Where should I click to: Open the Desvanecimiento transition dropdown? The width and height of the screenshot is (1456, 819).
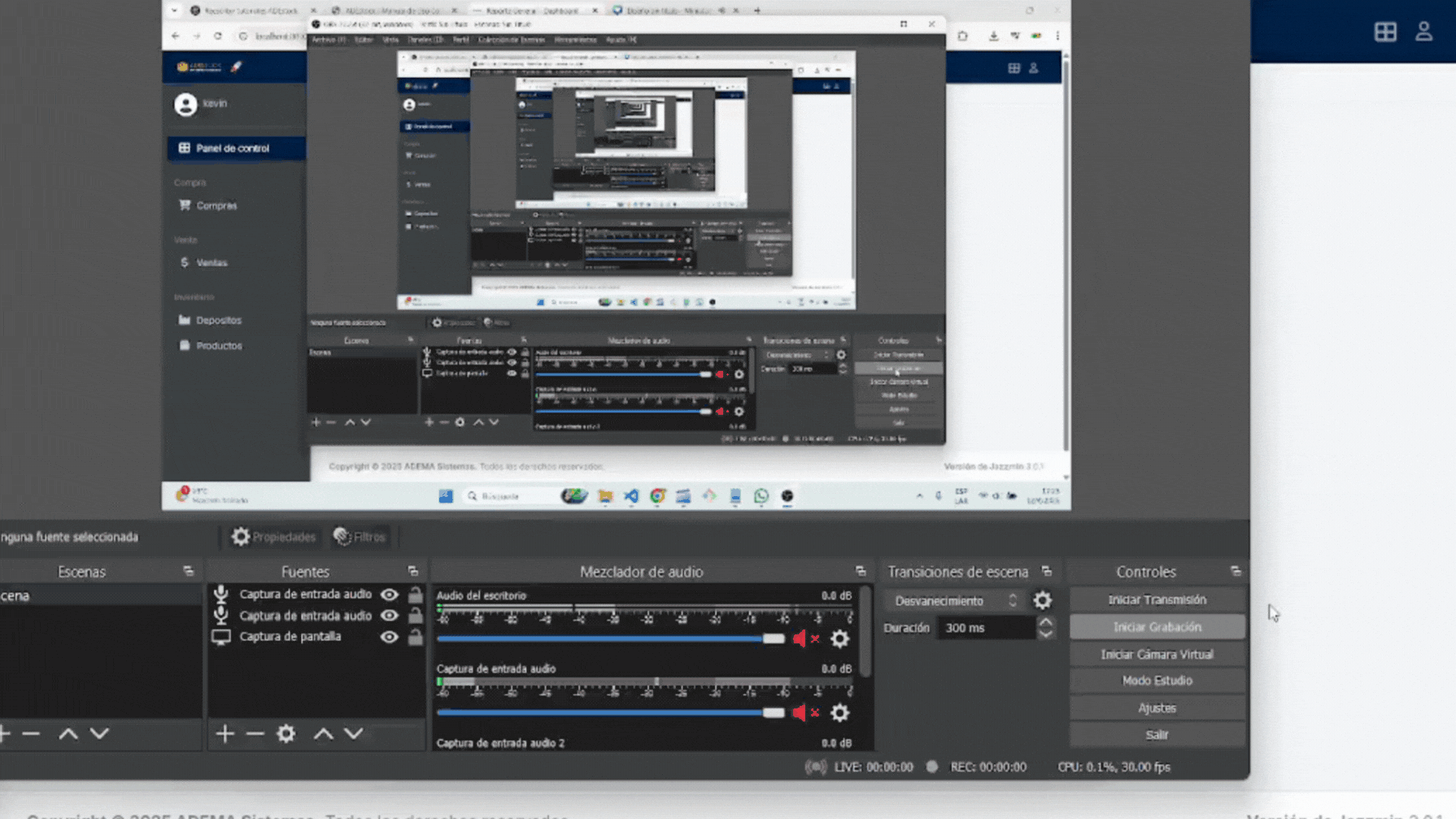click(x=956, y=601)
